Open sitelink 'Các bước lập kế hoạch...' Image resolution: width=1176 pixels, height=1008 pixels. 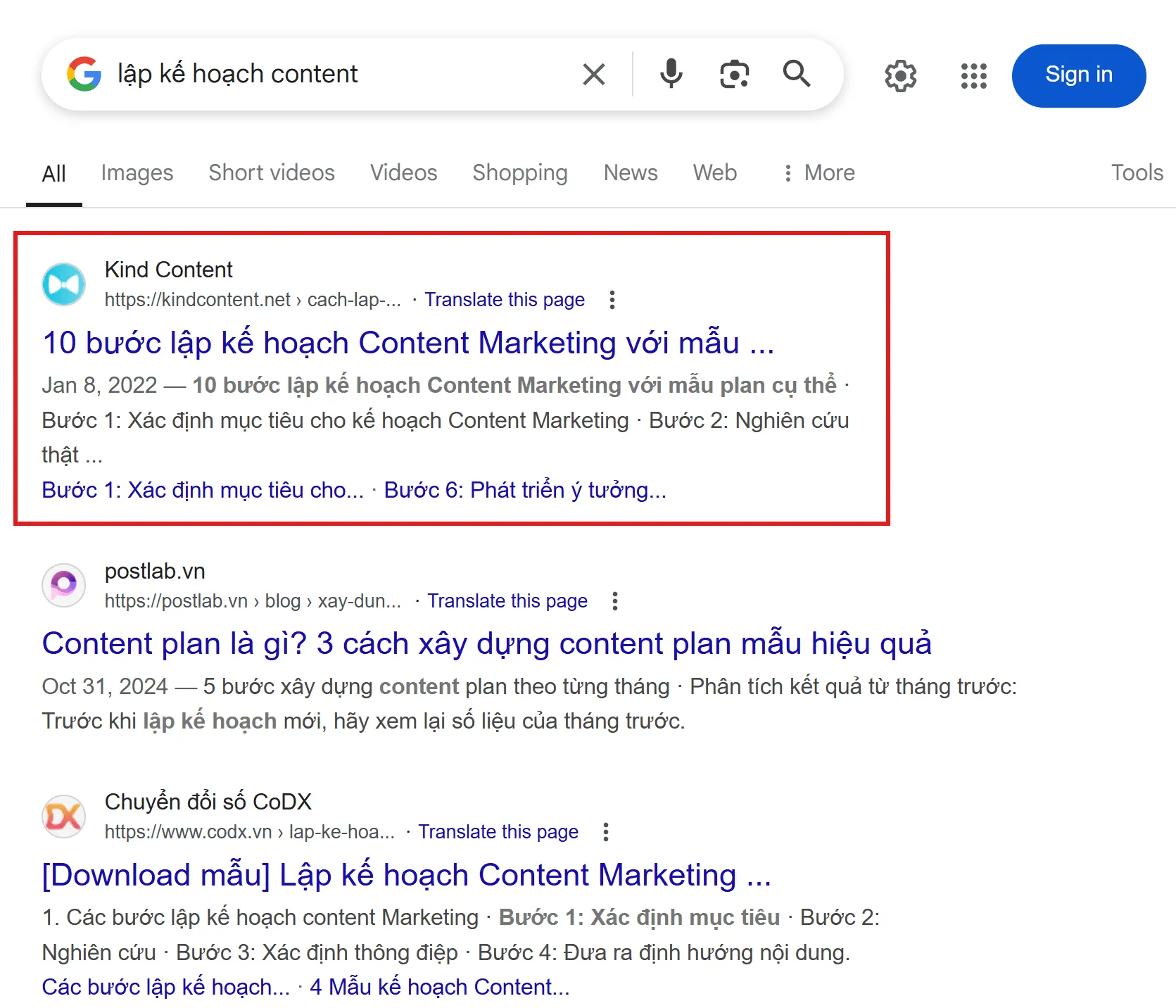tap(166, 987)
